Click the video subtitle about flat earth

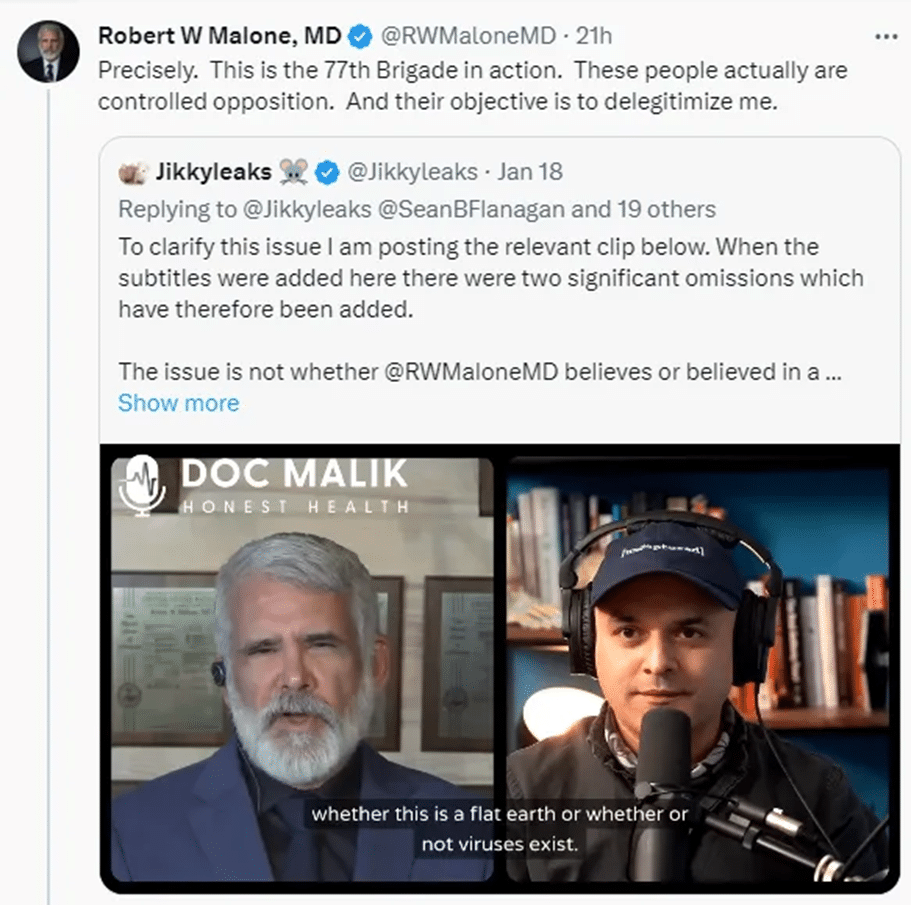coord(500,828)
